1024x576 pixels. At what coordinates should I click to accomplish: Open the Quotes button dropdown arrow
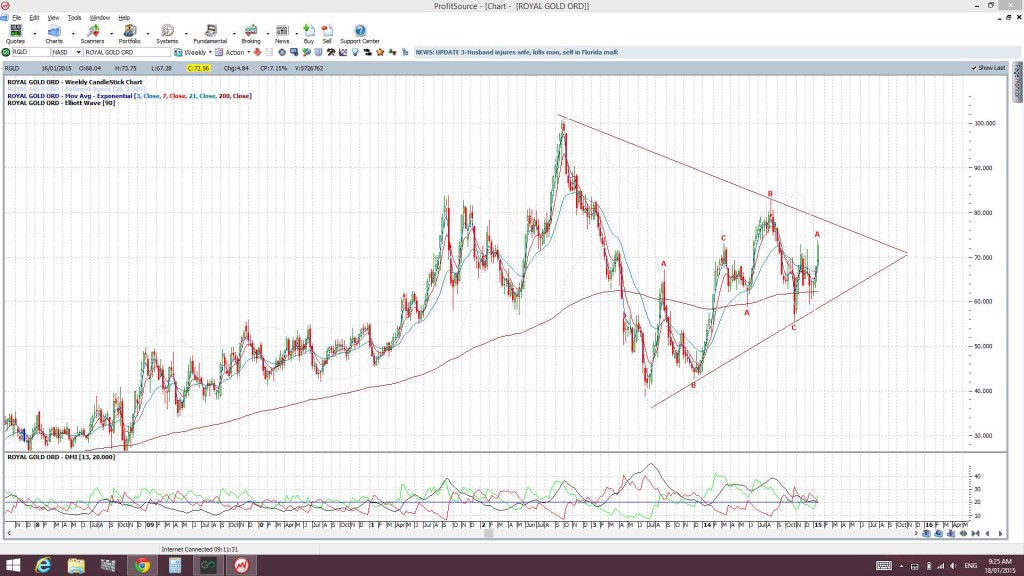coord(35,33)
